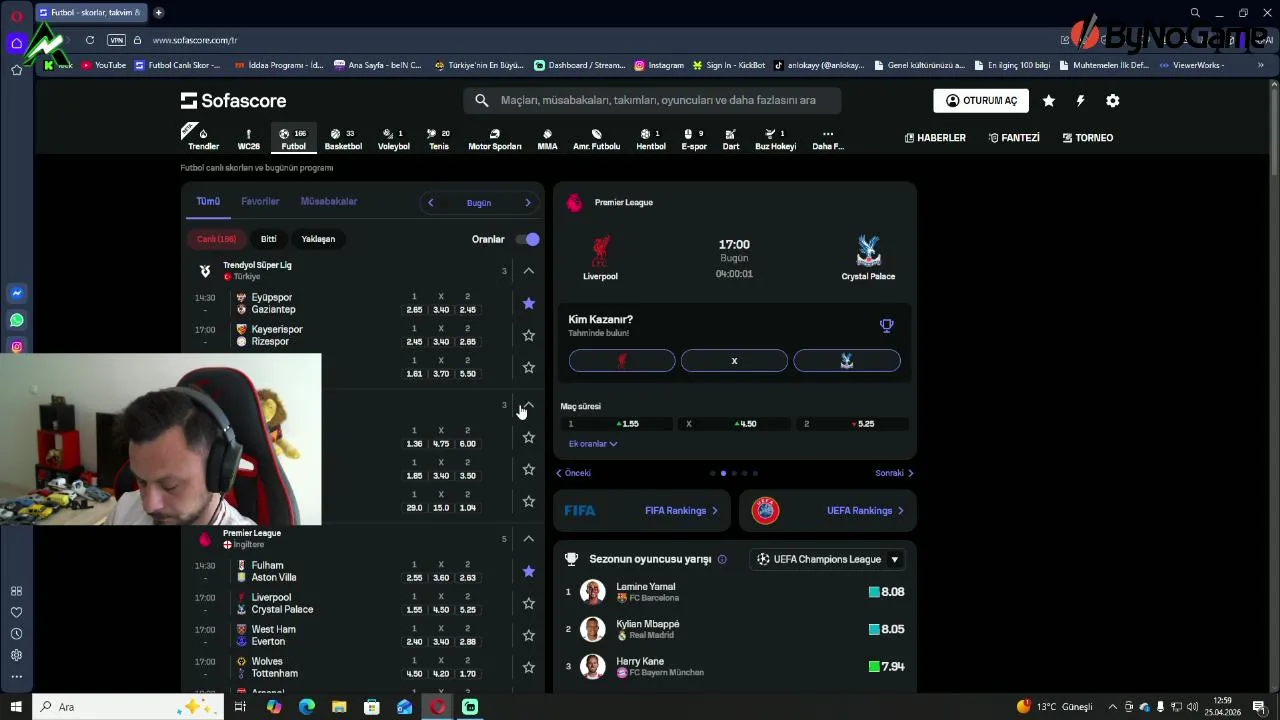Open Microsoft Edge from taskbar
Viewport: 1280px width, 720px height.
click(306, 707)
